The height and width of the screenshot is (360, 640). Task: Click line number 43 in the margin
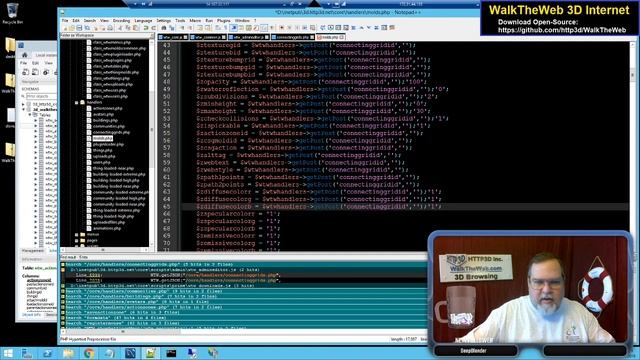click(166, 45)
